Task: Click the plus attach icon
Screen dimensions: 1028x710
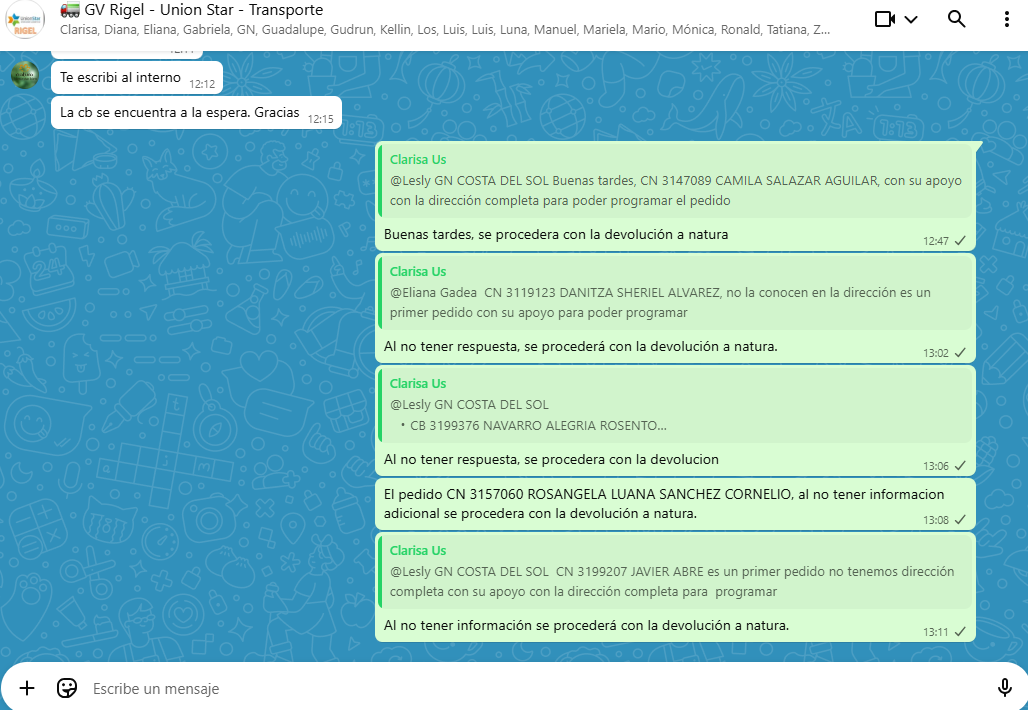Action: coord(27,688)
